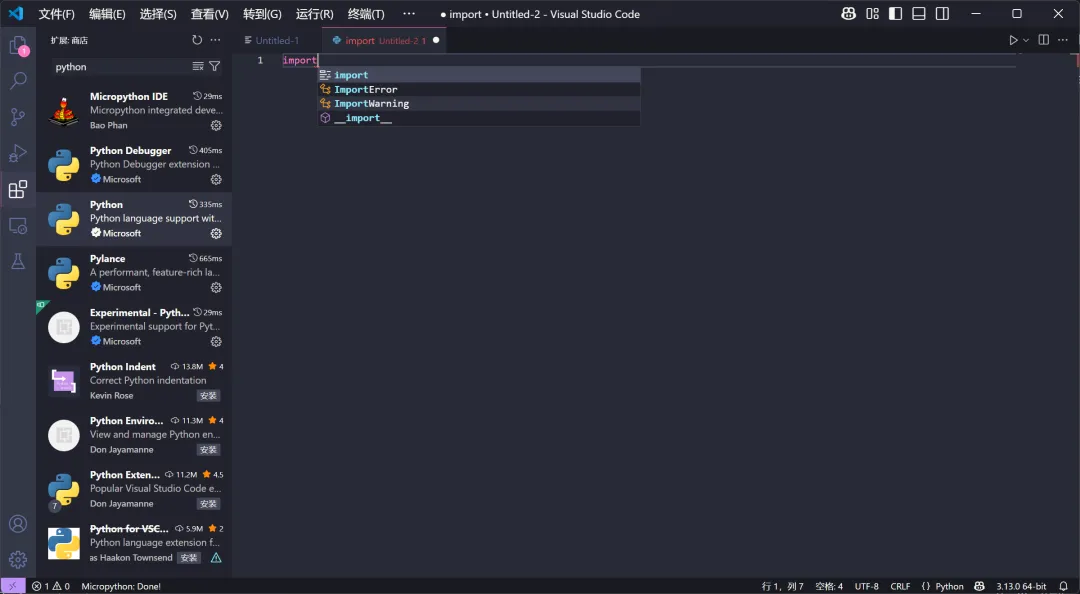Open settings gear for Experimental Python extension
The width and height of the screenshot is (1080, 594).
(x=216, y=342)
